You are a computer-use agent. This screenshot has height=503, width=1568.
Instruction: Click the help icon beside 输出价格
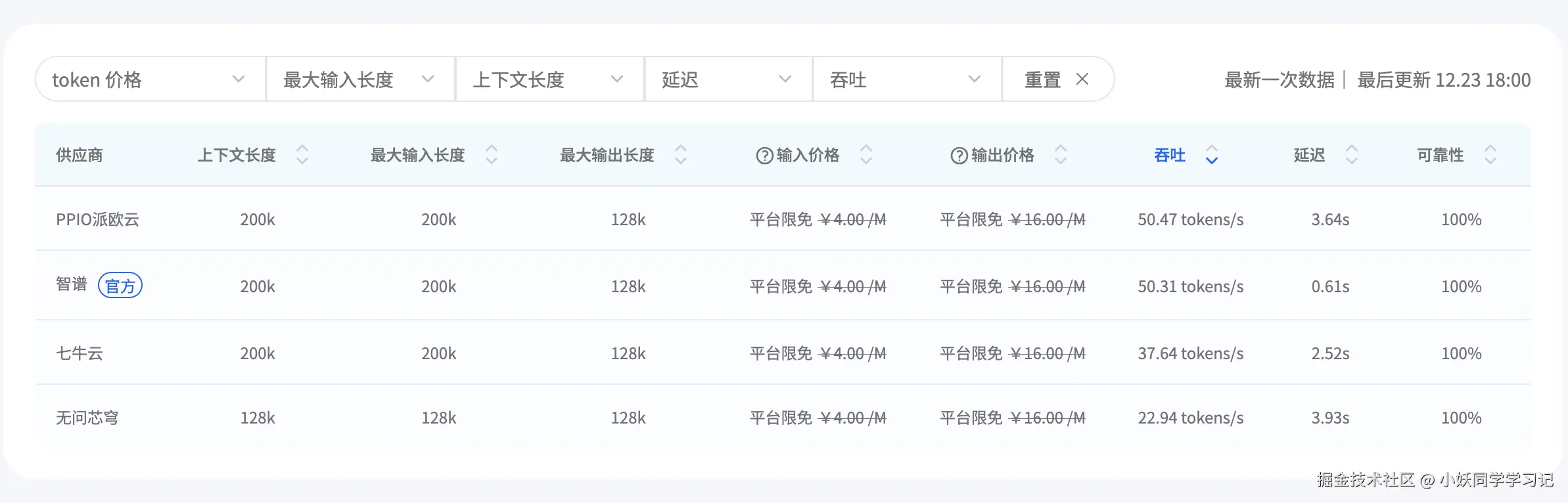(x=959, y=156)
